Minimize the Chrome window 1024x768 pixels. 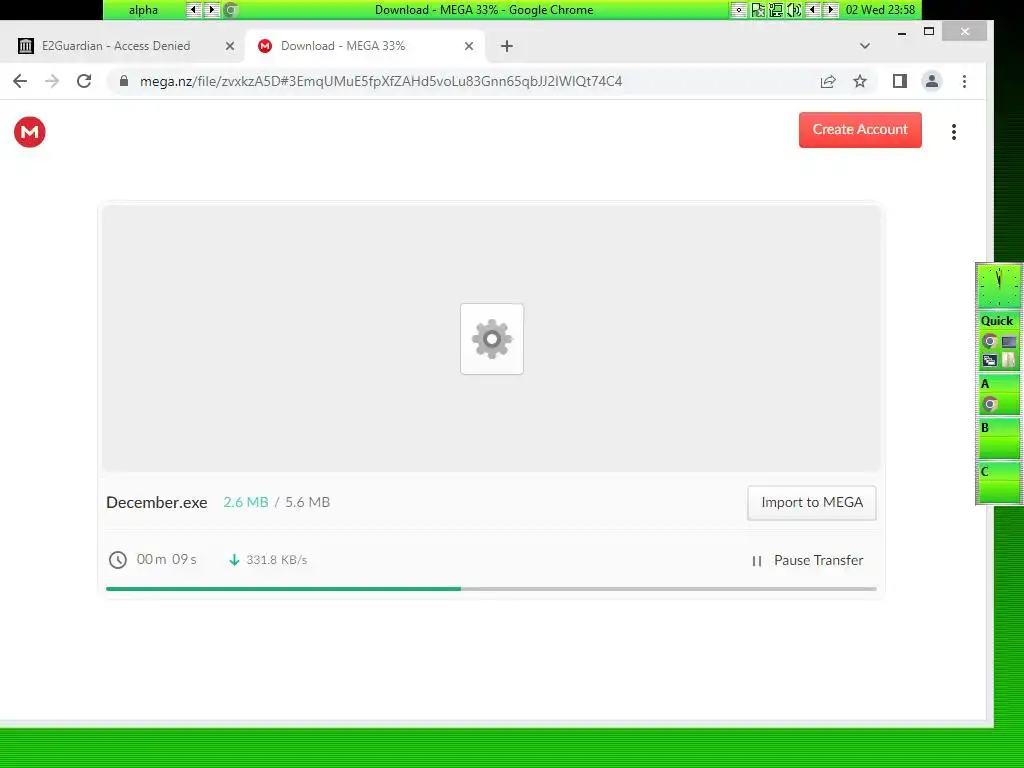[x=903, y=32]
